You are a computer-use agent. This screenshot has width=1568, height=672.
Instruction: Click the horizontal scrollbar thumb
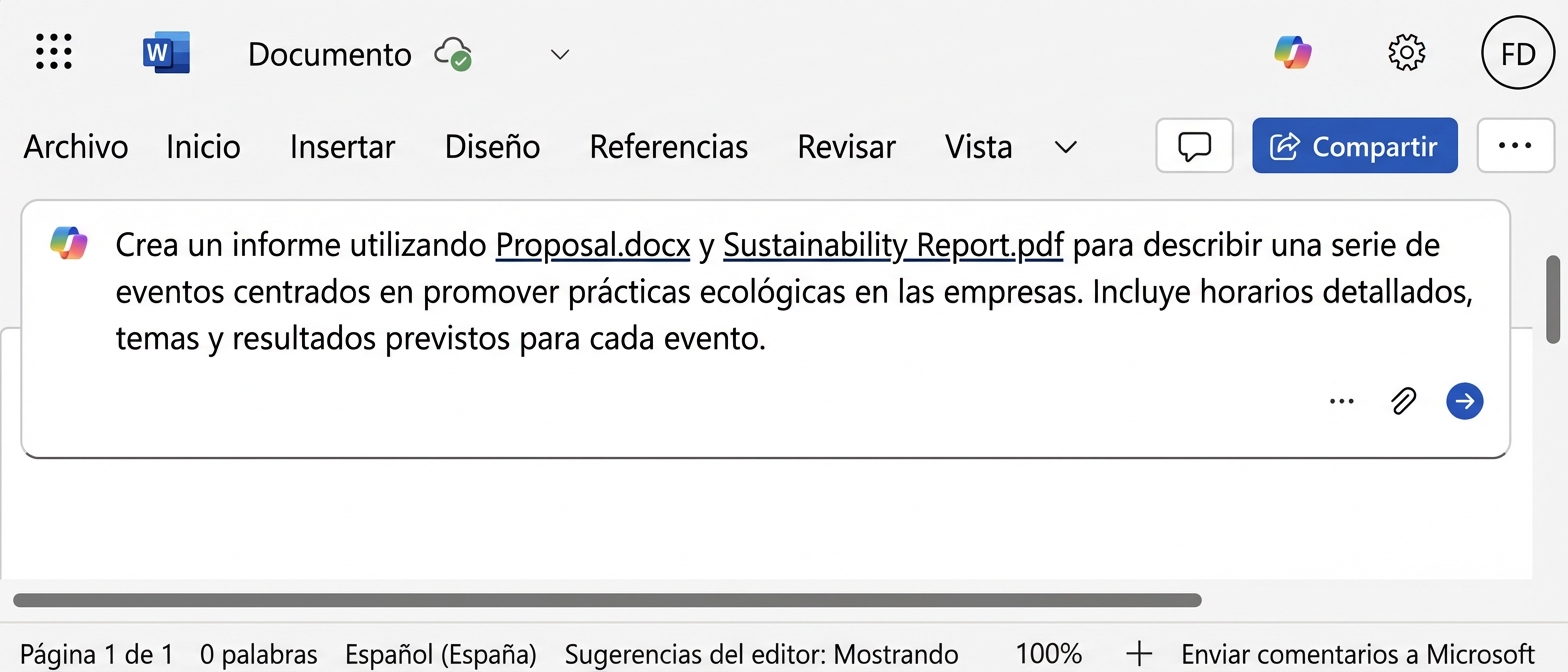click(607, 600)
